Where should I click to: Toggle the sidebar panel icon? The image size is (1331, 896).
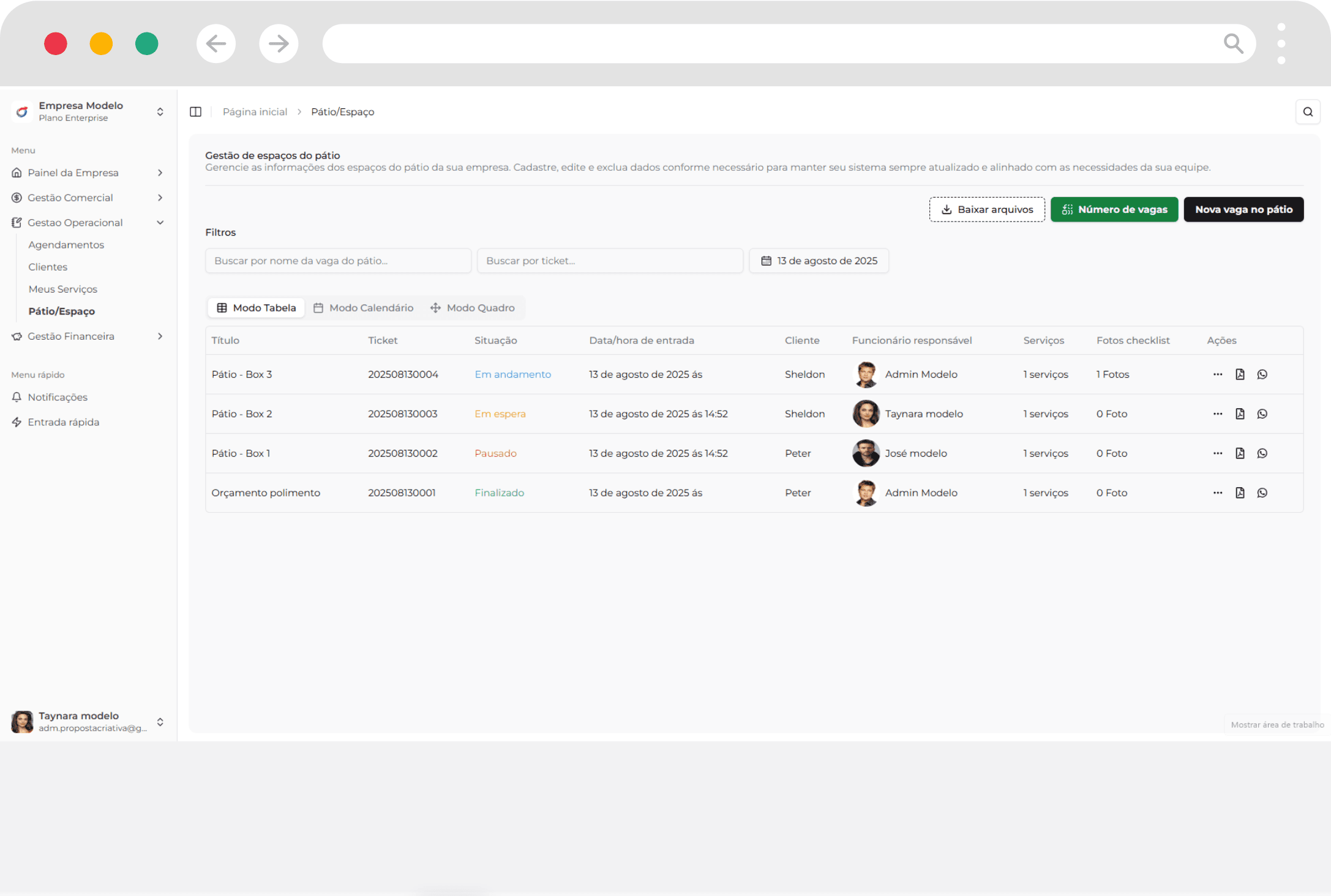pyautogui.click(x=195, y=111)
